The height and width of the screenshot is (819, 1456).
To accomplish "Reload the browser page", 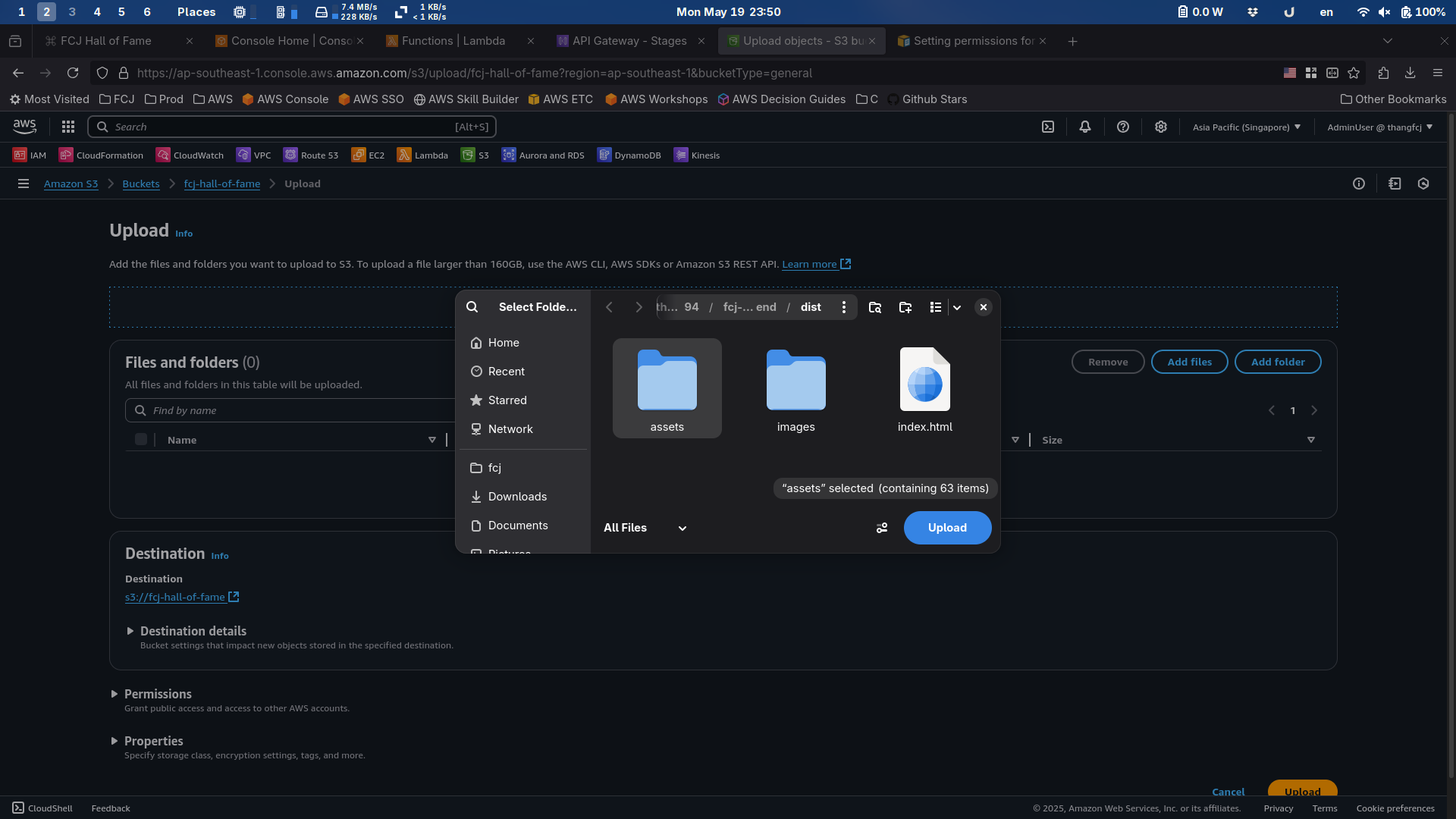I will tap(73, 73).
